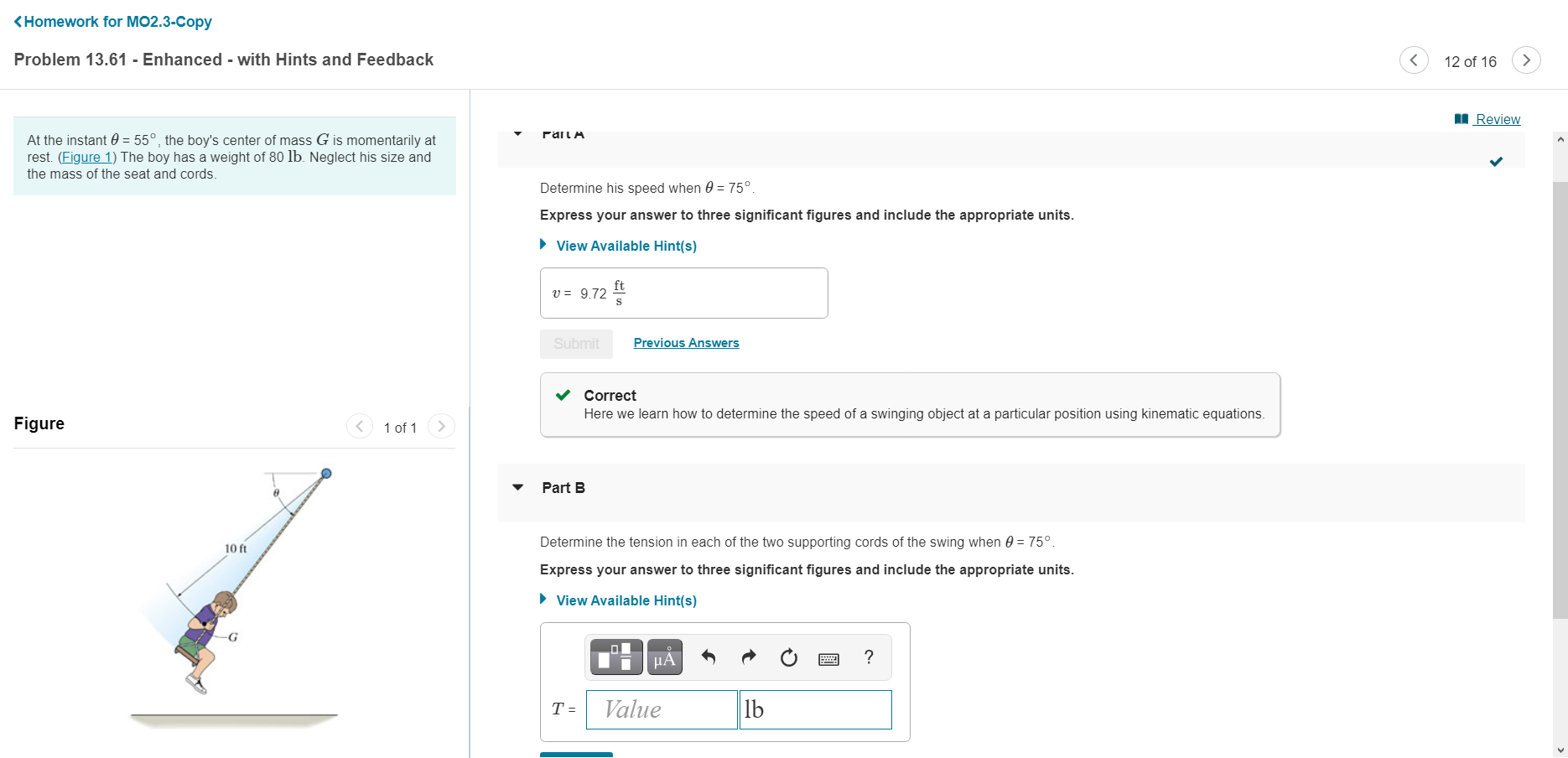Click the scrollbar up arrow
Image resolution: width=1568 pixels, height=758 pixels.
coord(1560,139)
